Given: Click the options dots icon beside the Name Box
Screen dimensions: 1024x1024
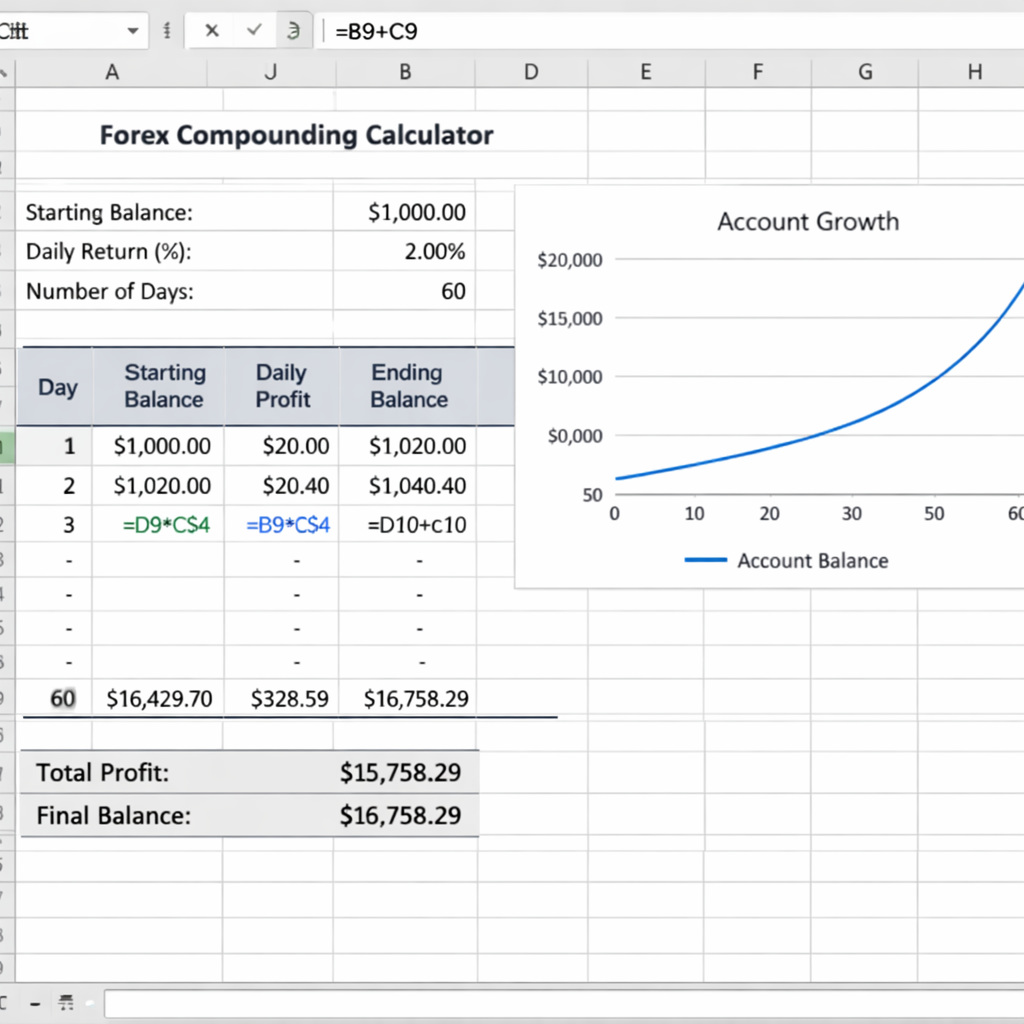Looking at the screenshot, I should coord(166,31).
